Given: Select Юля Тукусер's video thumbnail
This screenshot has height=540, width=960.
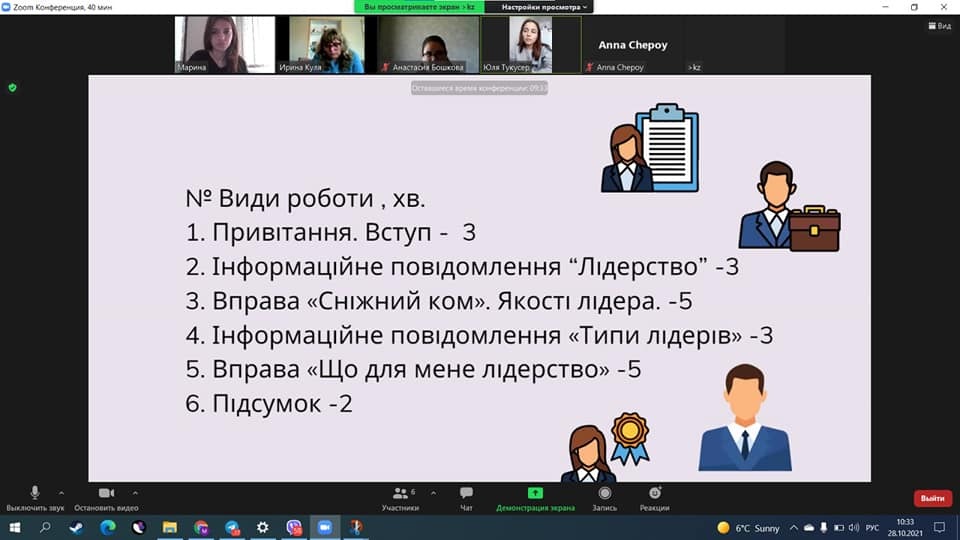Looking at the screenshot, I should pos(531,45).
